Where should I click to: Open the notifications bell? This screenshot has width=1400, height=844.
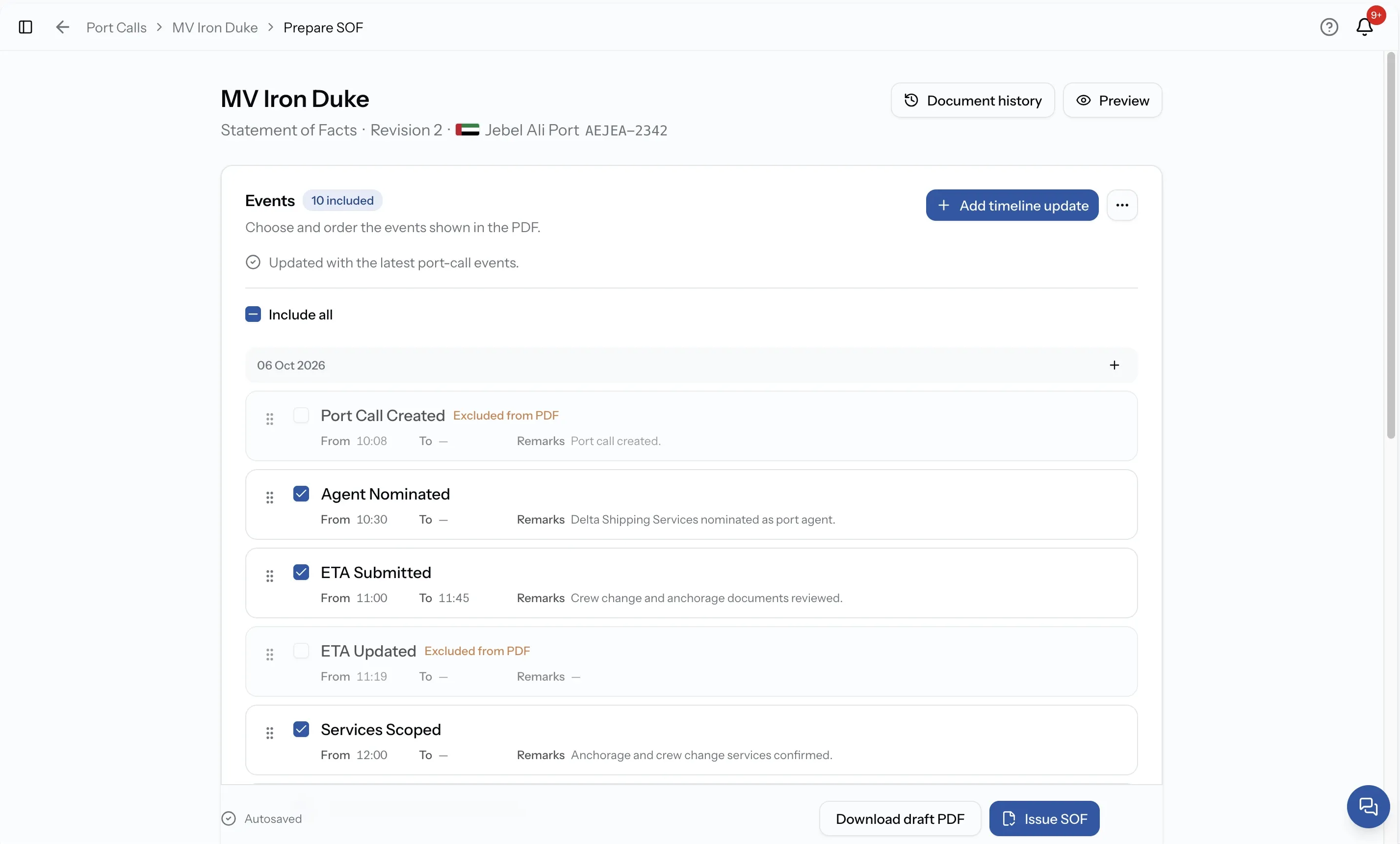[x=1364, y=27]
